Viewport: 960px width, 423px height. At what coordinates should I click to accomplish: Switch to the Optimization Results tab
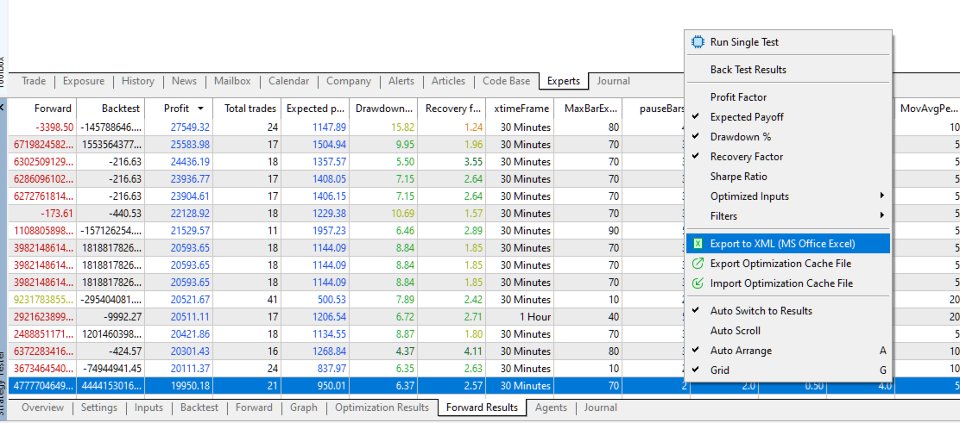click(382, 408)
